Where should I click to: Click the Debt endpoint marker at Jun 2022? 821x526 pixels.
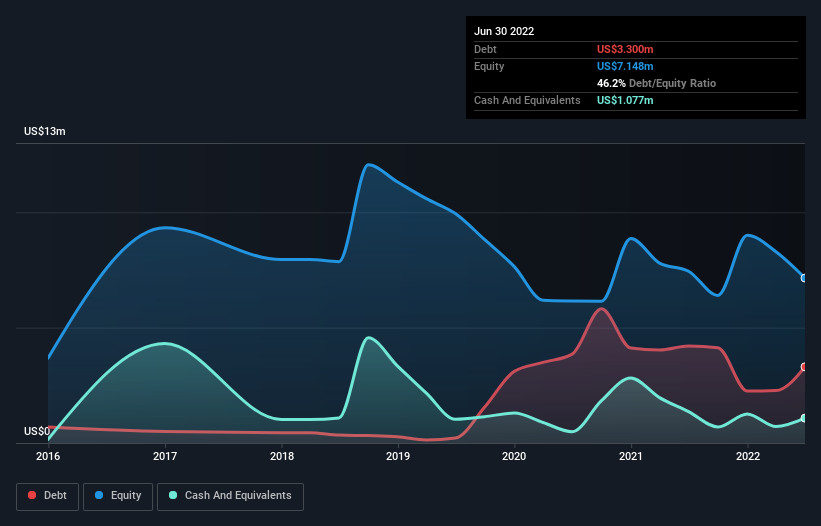804,367
